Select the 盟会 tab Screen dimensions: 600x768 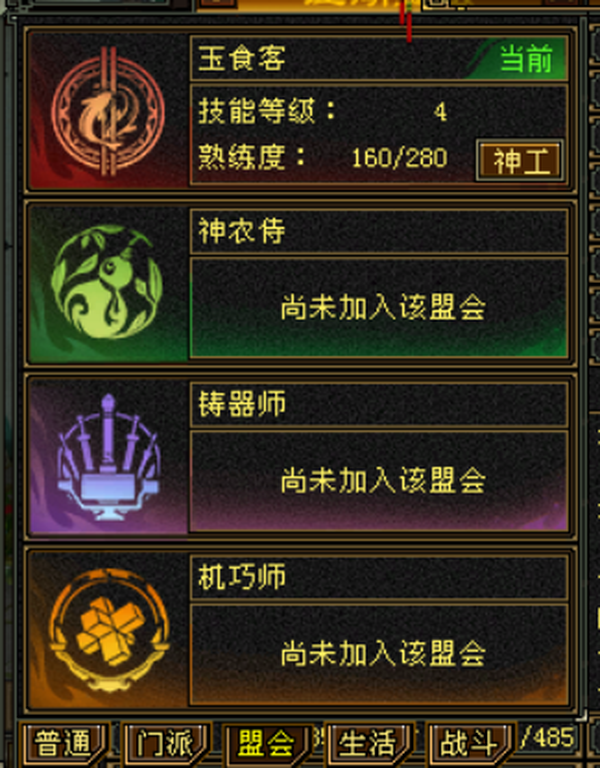point(267,744)
